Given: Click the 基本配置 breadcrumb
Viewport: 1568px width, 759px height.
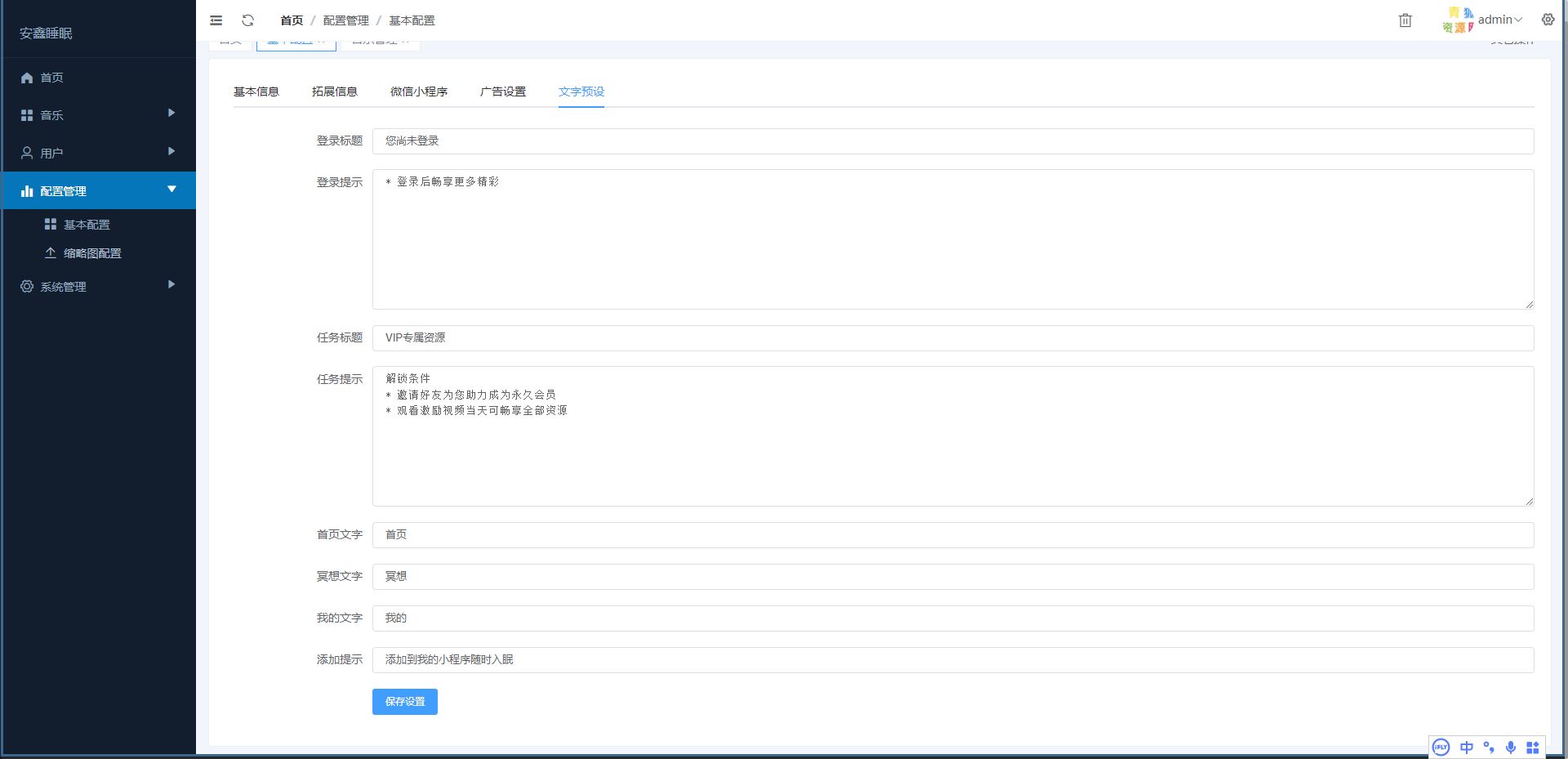Looking at the screenshot, I should pyautogui.click(x=412, y=20).
